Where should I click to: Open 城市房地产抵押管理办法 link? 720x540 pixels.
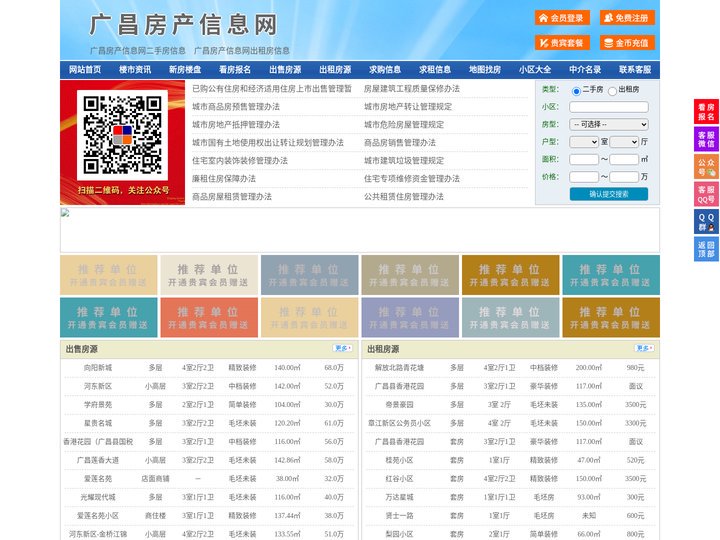236,124
